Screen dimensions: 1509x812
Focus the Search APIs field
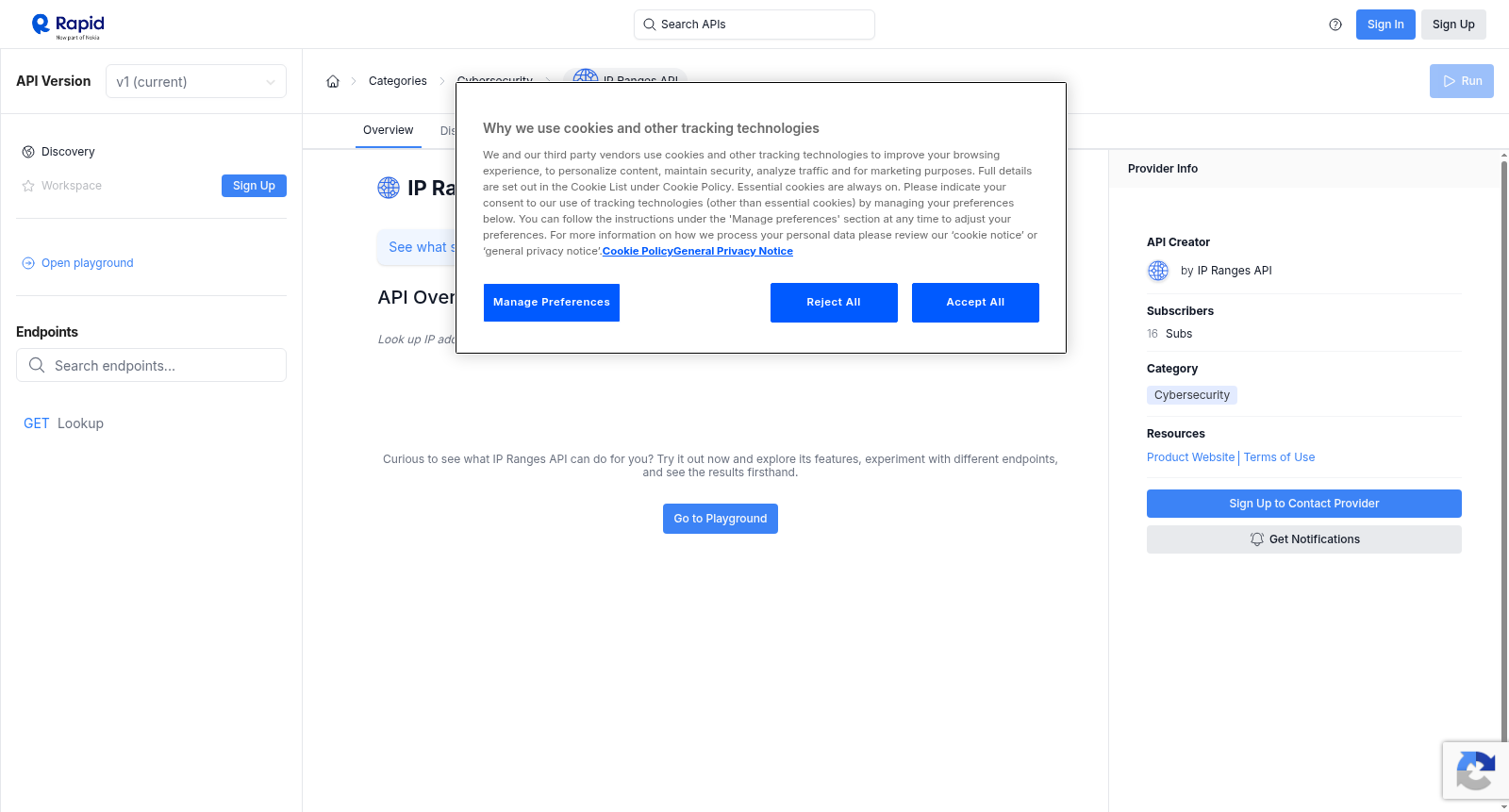754,25
